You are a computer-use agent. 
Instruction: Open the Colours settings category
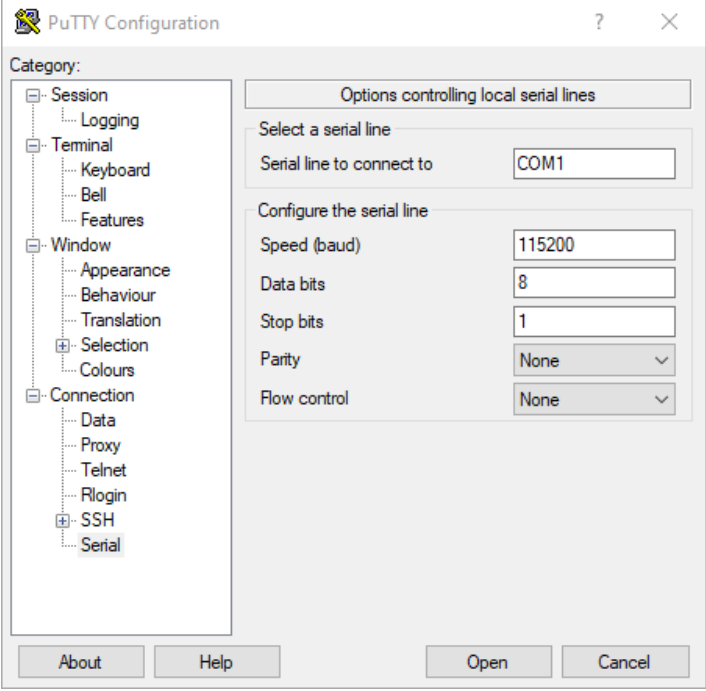[x=107, y=370]
